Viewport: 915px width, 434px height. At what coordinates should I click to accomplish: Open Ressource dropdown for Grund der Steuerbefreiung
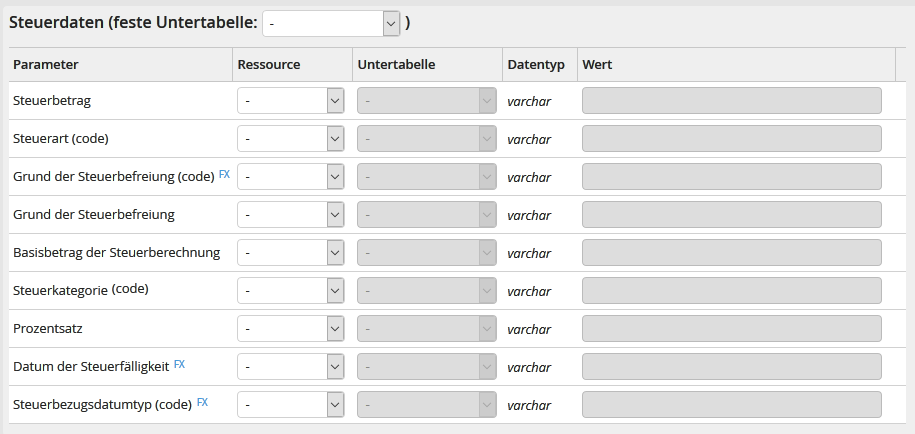290,215
